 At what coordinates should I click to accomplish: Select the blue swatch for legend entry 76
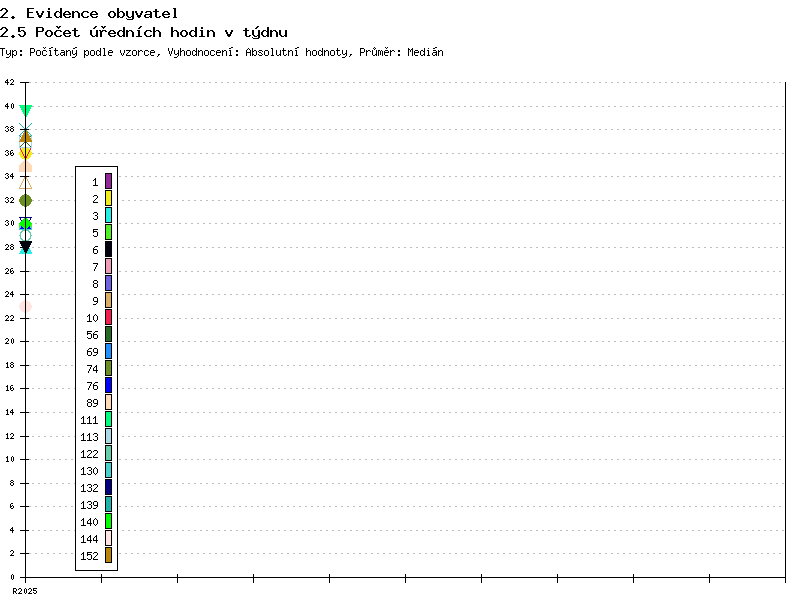click(x=108, y=385)
